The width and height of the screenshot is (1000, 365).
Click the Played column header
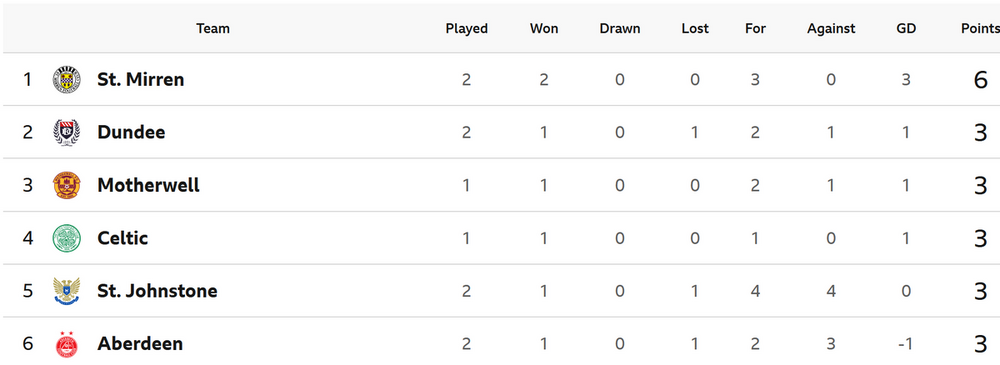tap(467, 29)
